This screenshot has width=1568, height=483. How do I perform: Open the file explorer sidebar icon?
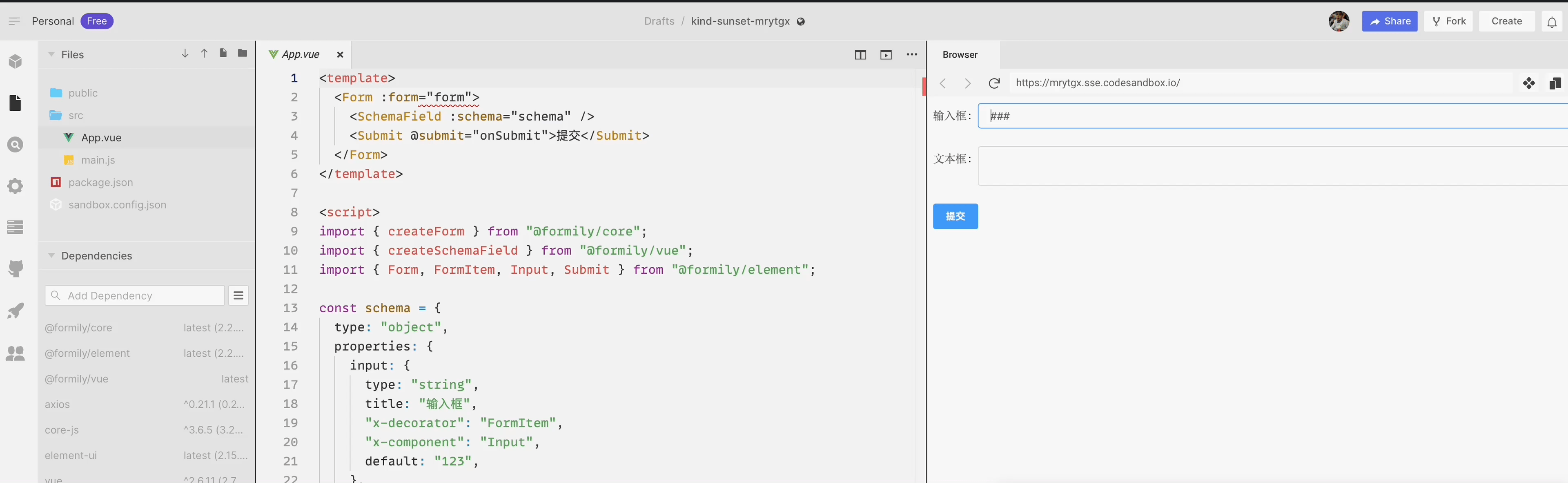15,103
